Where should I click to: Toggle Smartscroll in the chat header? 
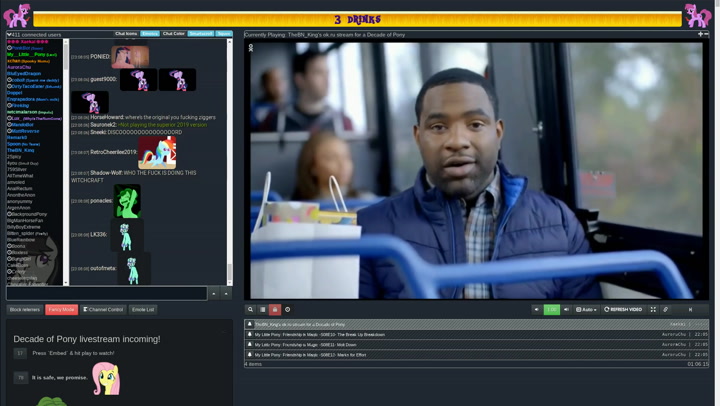tap(201, 34)
